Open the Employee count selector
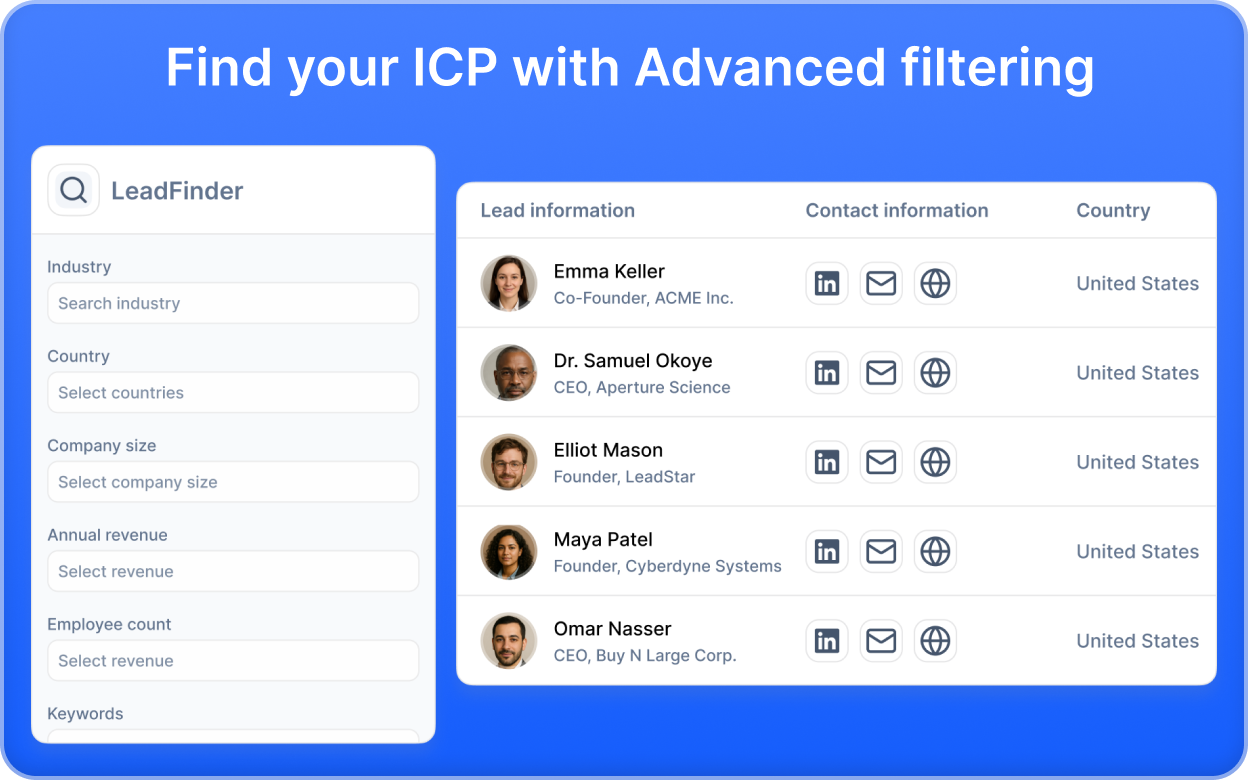The width and height of the screenshot is (1248, 780). tap(233, 660)
